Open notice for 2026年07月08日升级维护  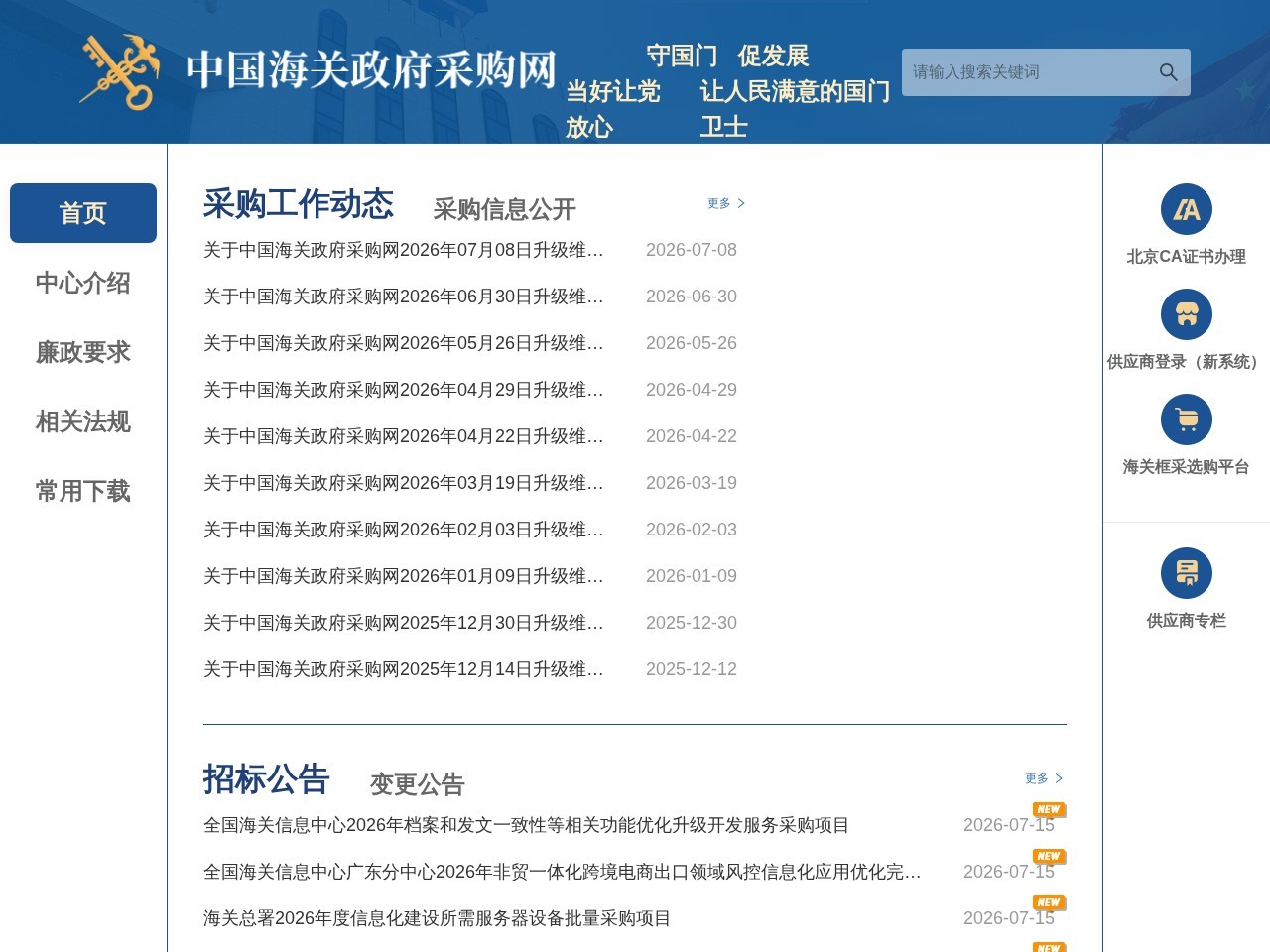coord(404,250)
